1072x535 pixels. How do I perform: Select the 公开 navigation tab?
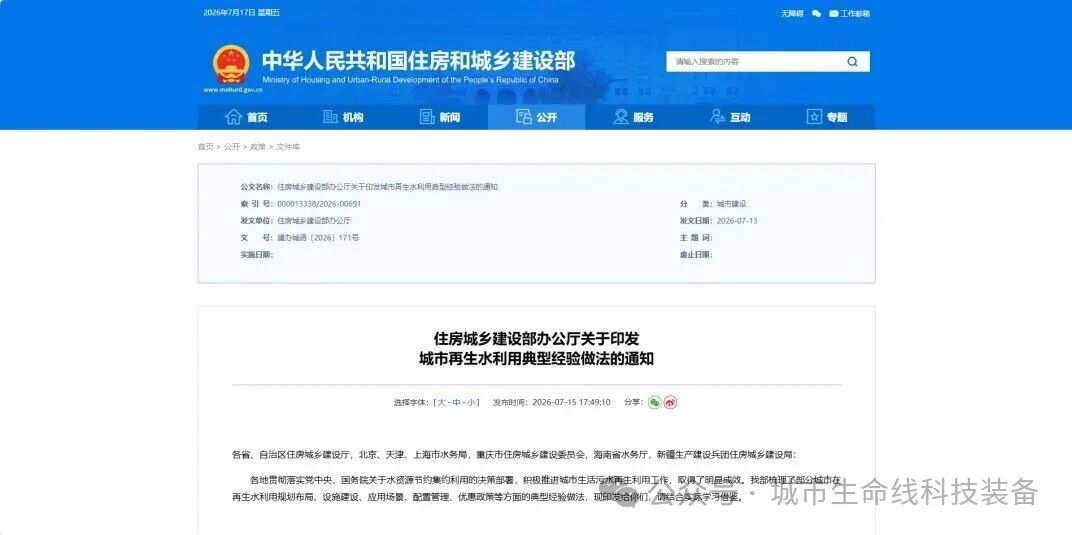537,117
